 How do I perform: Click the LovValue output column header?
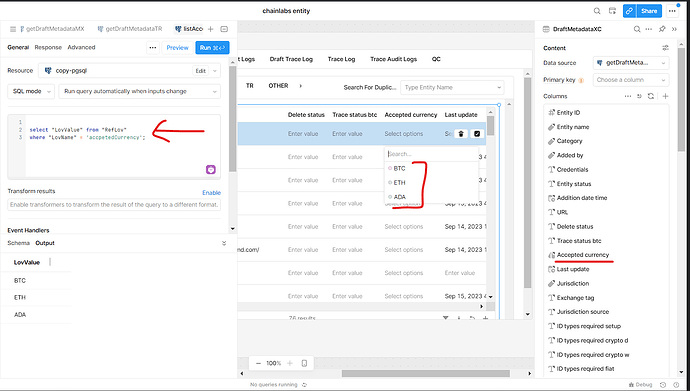pyautogui.click(x=27, y=263)
